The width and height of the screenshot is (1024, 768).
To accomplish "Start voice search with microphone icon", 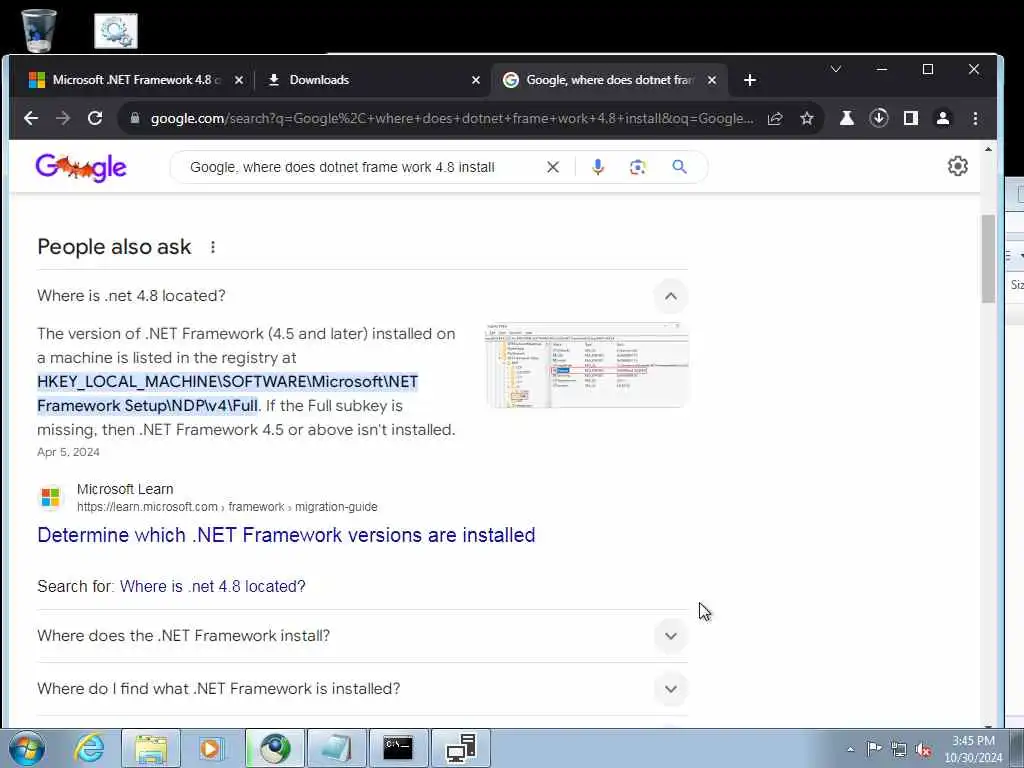I will [598, 167].
